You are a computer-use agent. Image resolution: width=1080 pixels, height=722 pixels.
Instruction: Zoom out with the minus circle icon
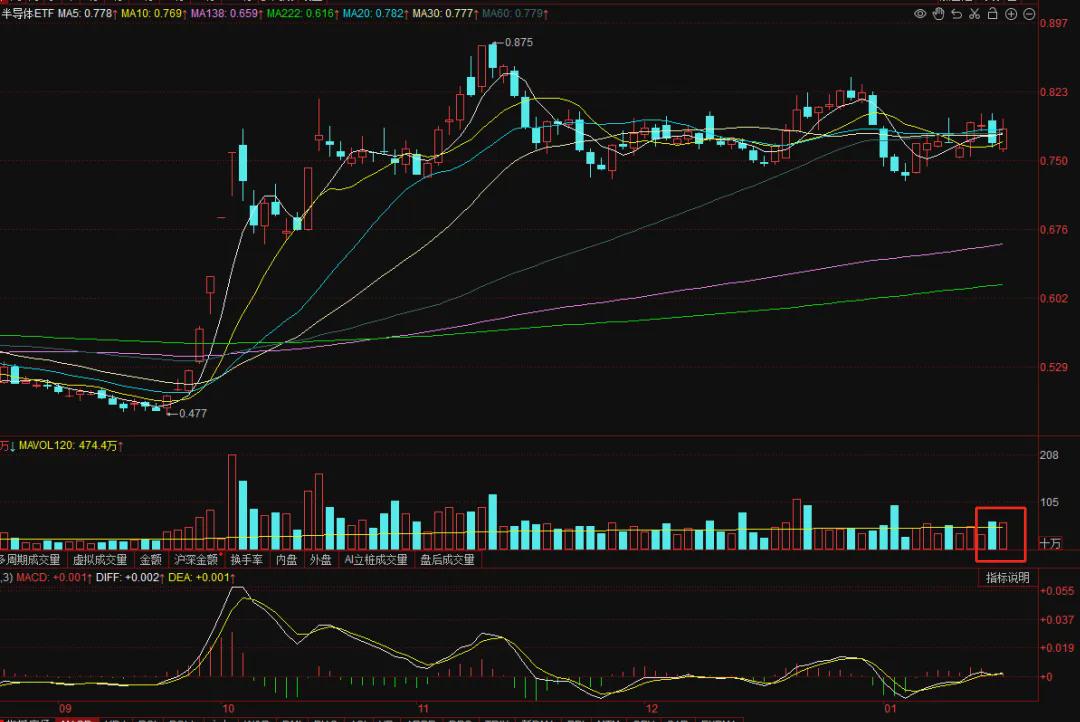pos(1029,14)
